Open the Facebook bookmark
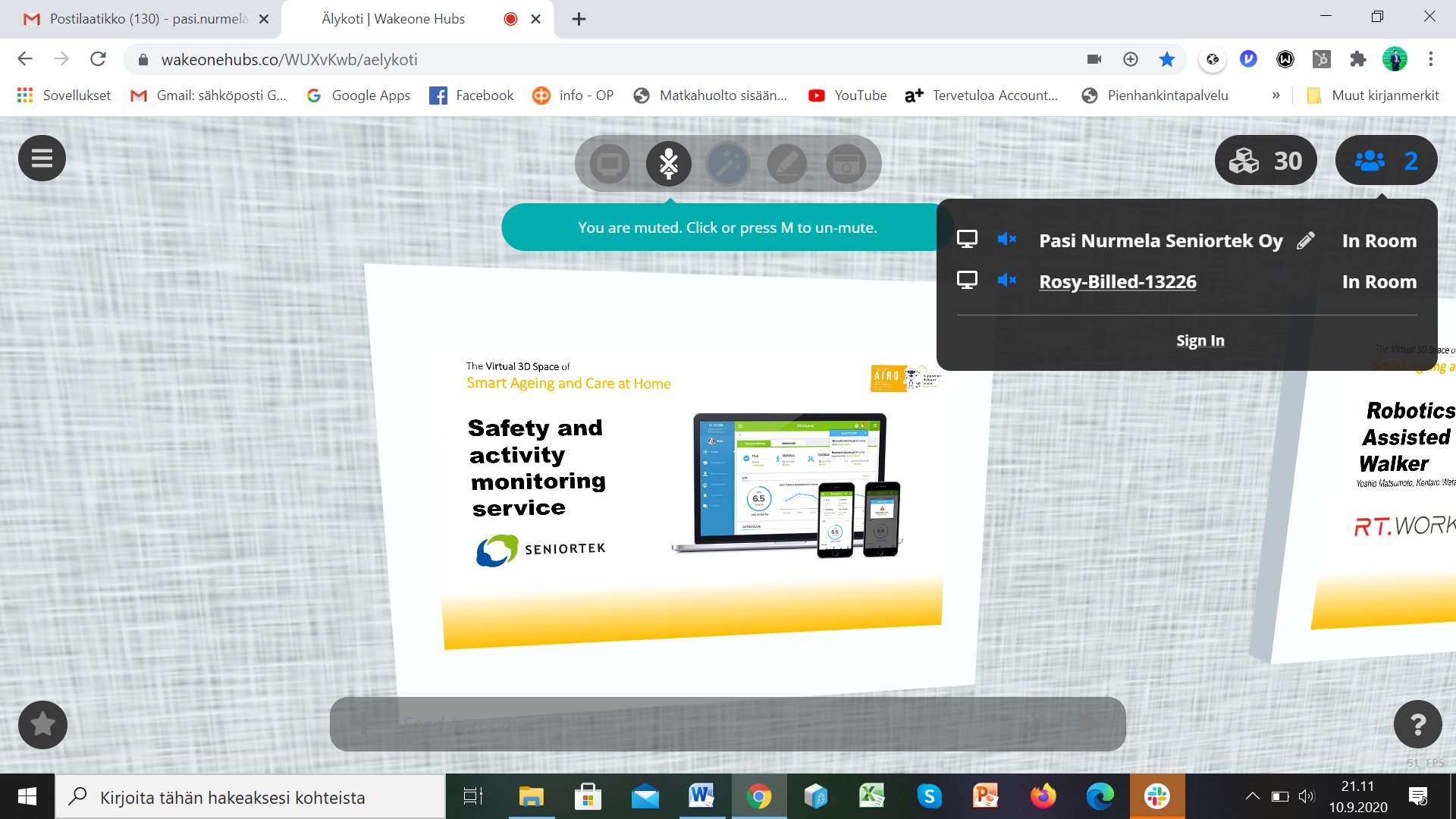 pos(472,96)
